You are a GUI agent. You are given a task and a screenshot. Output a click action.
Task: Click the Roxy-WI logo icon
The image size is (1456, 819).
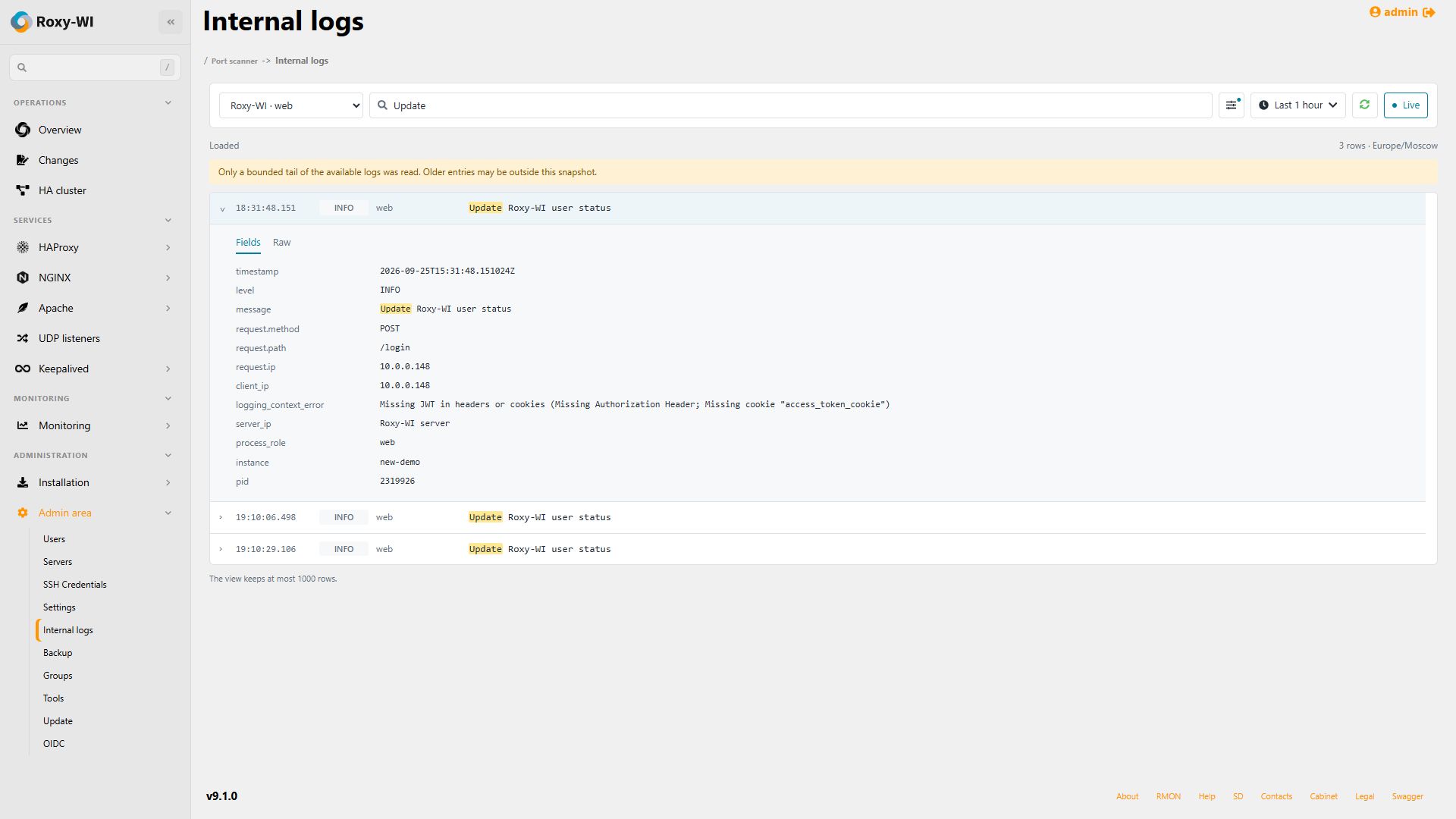coord(21,22)
